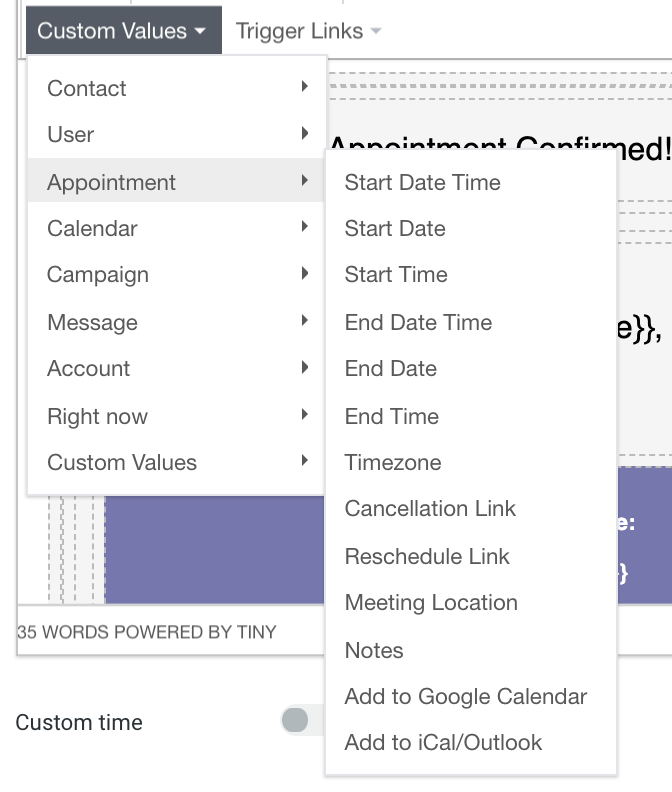Choose Start Time from the Appointment submenu
672x792 pixels.
coord(396,274)
